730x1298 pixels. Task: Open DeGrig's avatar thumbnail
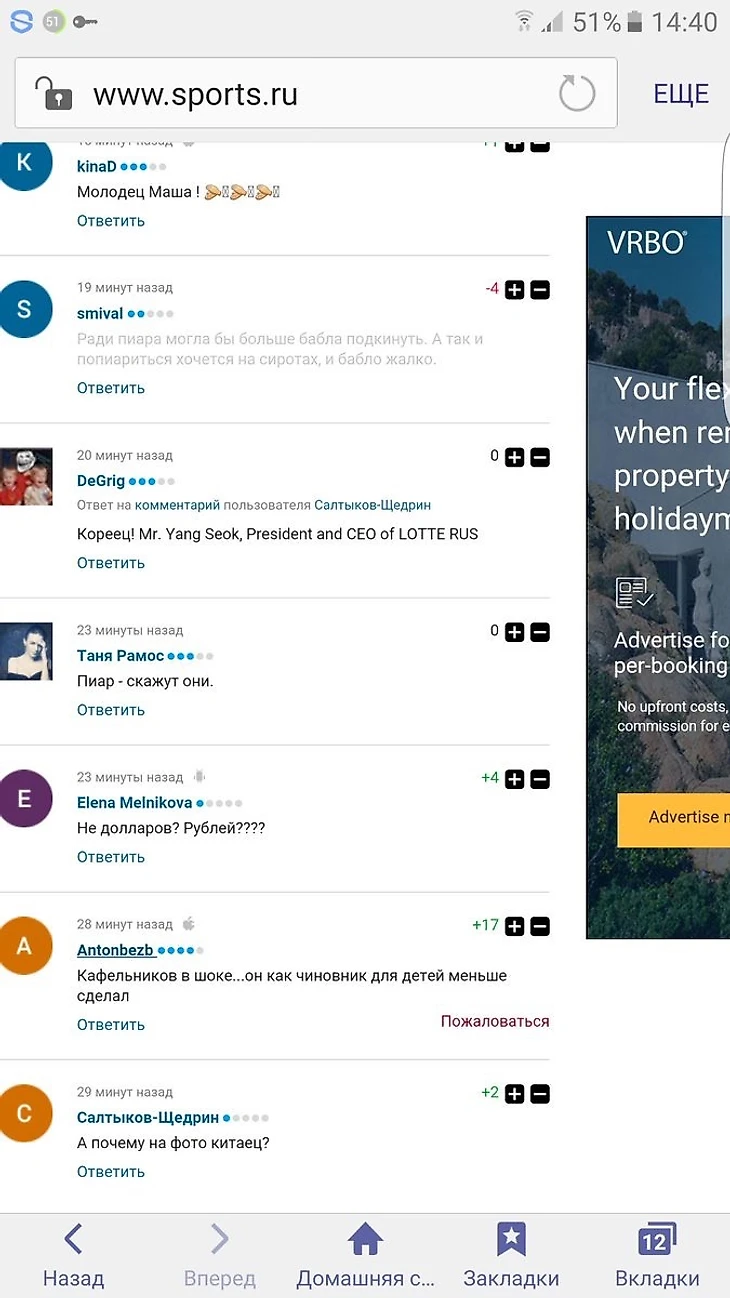(26, 477)
